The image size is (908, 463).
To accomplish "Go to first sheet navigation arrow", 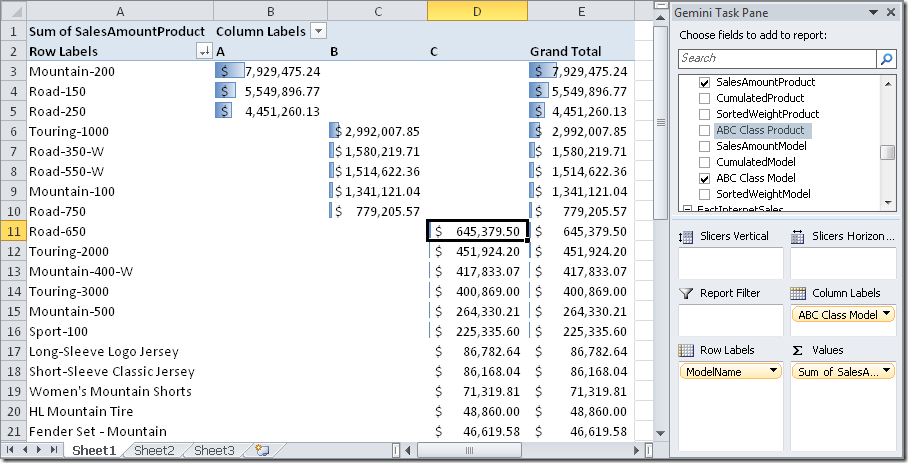I will click(10, 450).
